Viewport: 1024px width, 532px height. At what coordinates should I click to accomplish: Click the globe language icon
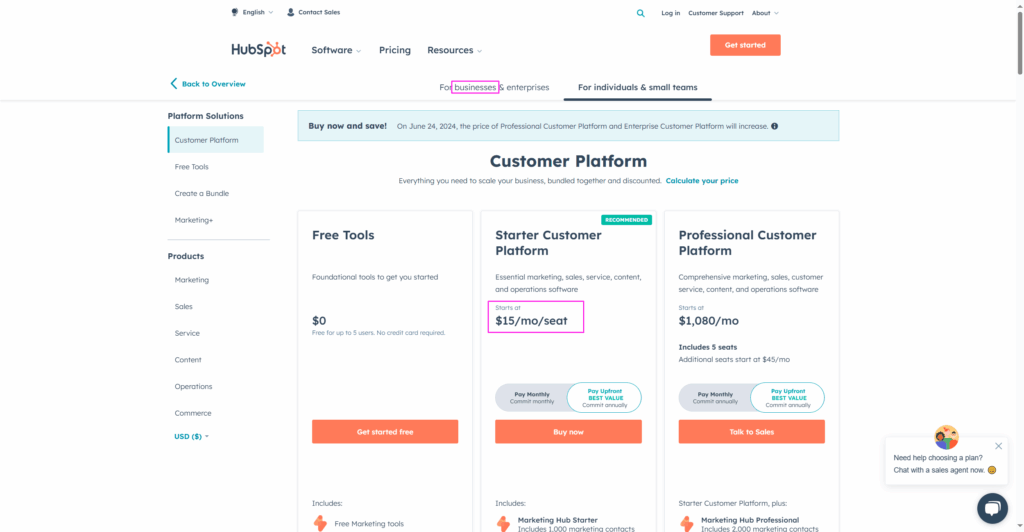(x=235, y=12)
